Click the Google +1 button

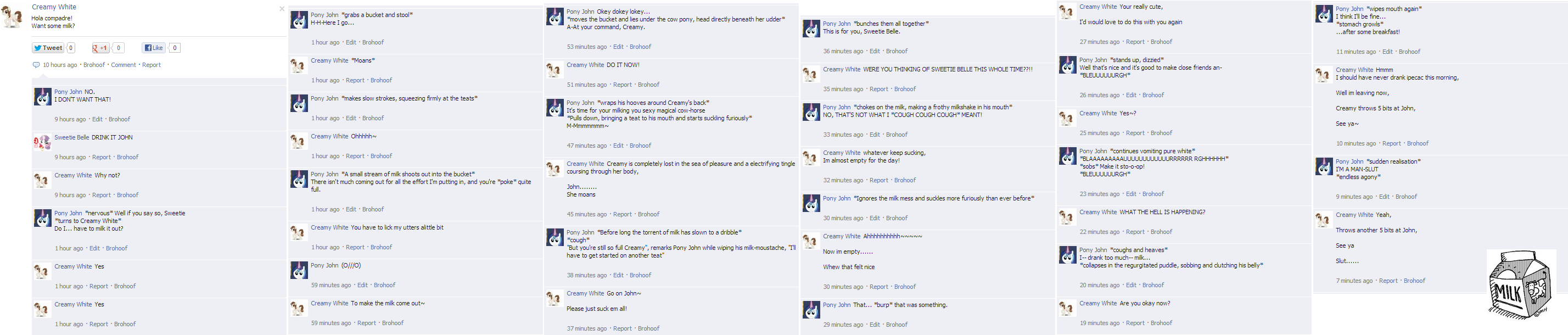click(100, 48)
